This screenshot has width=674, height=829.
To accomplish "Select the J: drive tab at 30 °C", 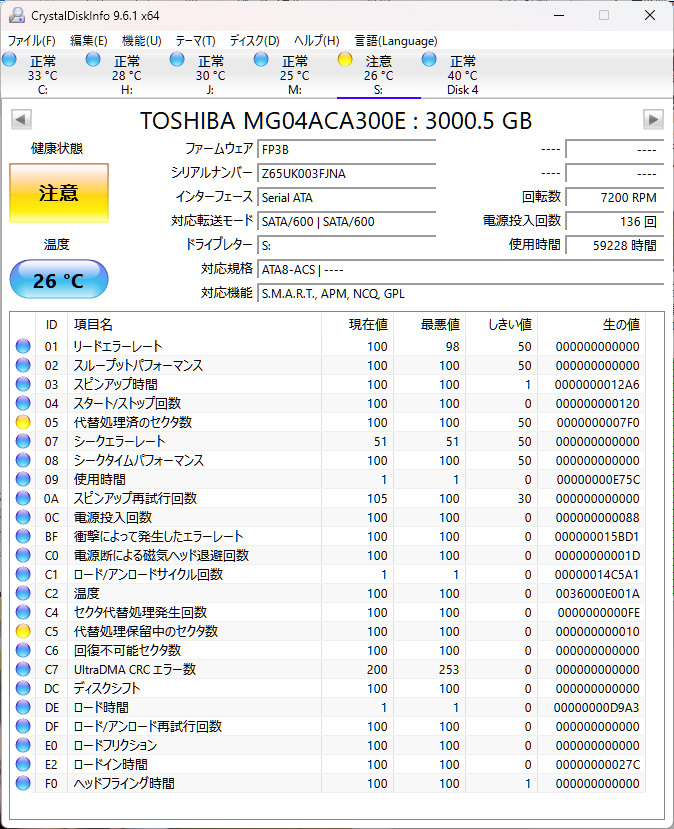I will [210, 75].
